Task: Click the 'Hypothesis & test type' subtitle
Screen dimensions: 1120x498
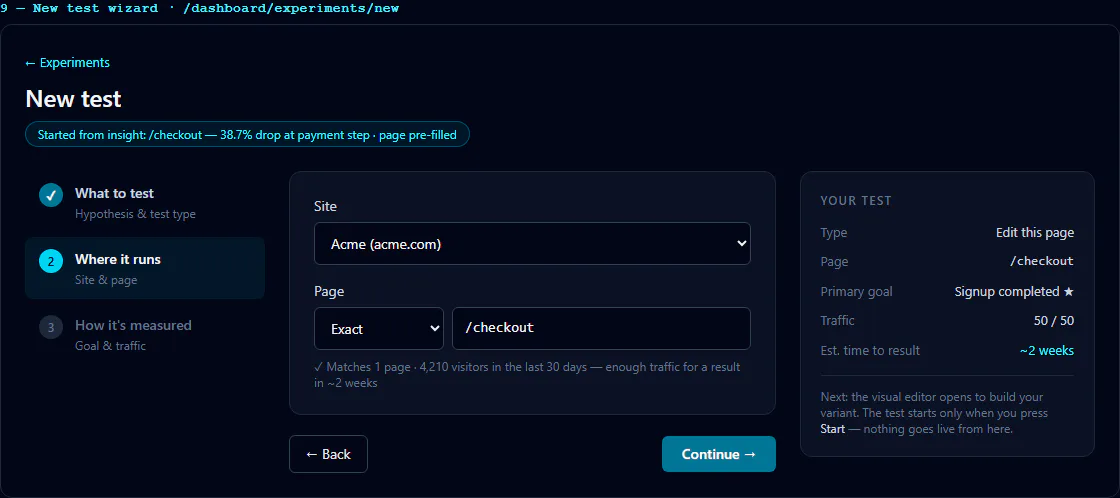Action: 135,214
